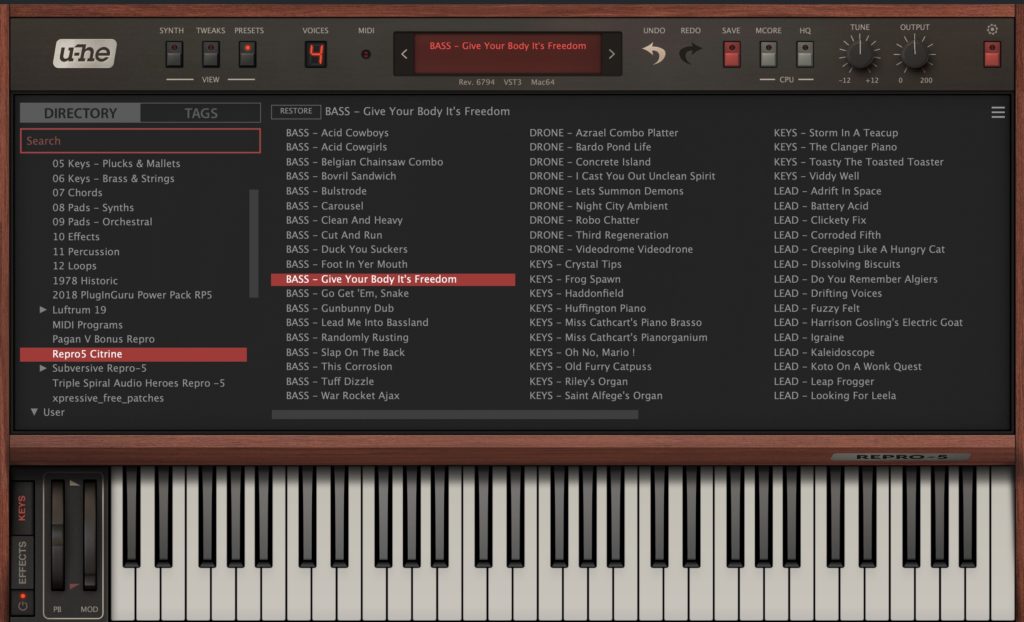Click the MOD wheel
The width and height of the screenshot is (1024, 622).
point(89,536)
